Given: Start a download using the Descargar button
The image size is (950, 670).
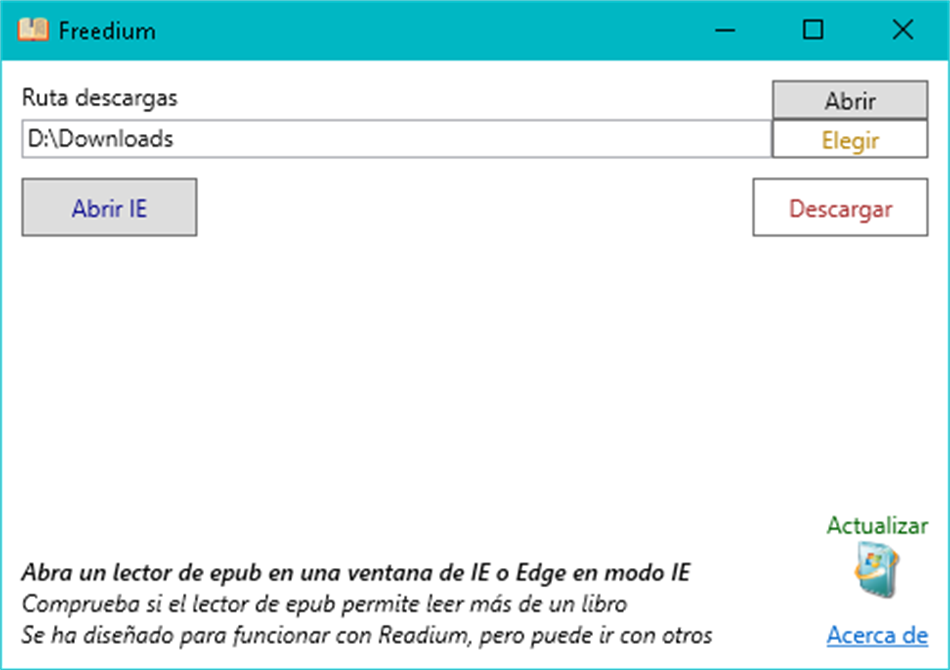Looking at the screenshot, I should point(840,208).
